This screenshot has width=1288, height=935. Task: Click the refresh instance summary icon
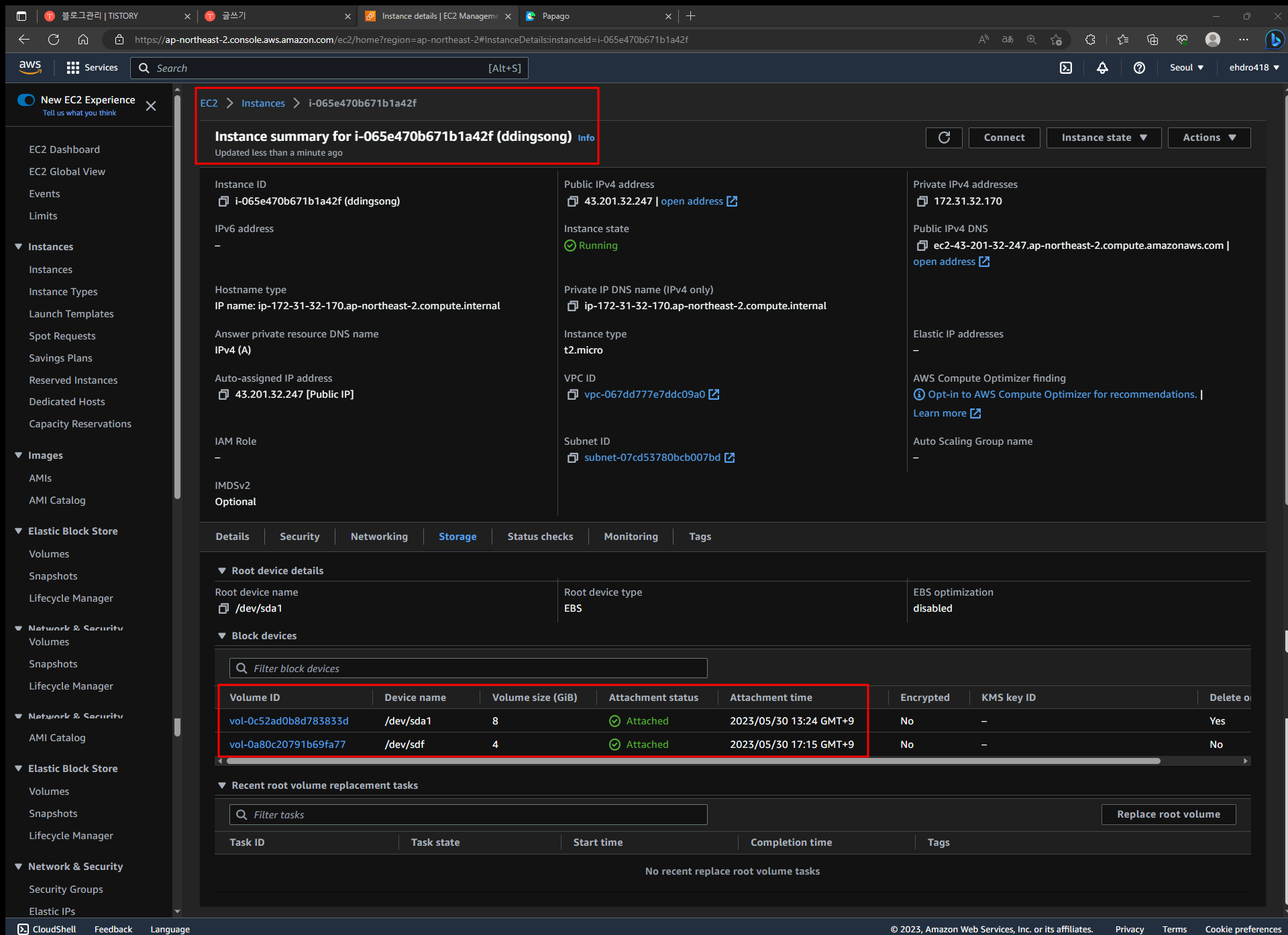[944, 137]
